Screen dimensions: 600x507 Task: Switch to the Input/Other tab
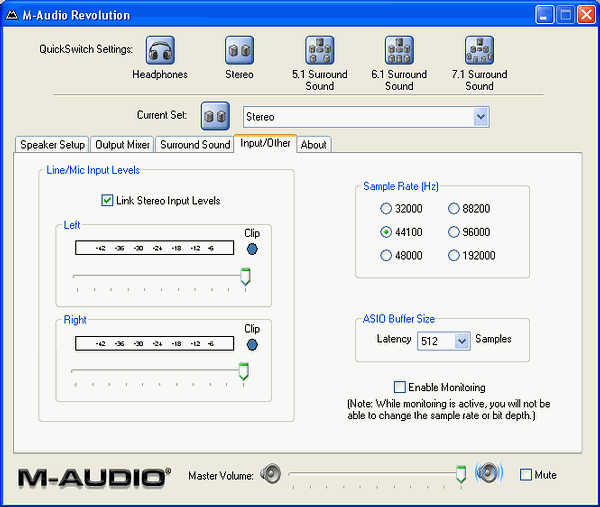(x=265, y=143)
